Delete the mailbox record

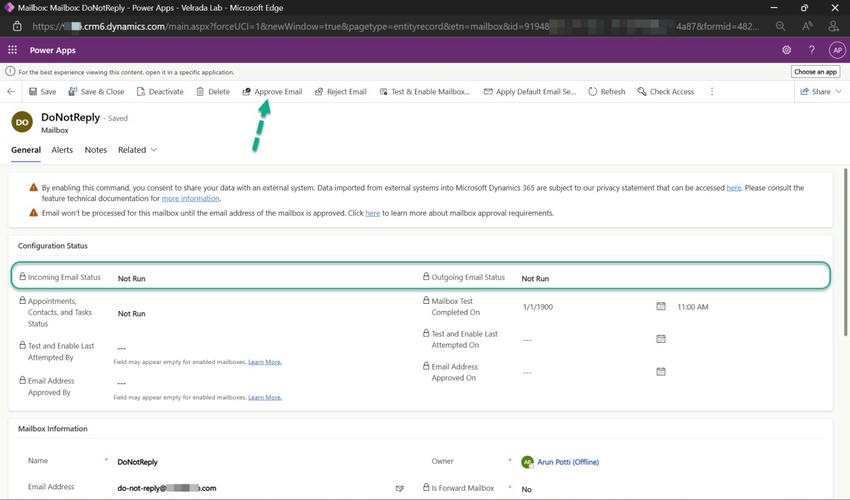click(x=213, y=92)
